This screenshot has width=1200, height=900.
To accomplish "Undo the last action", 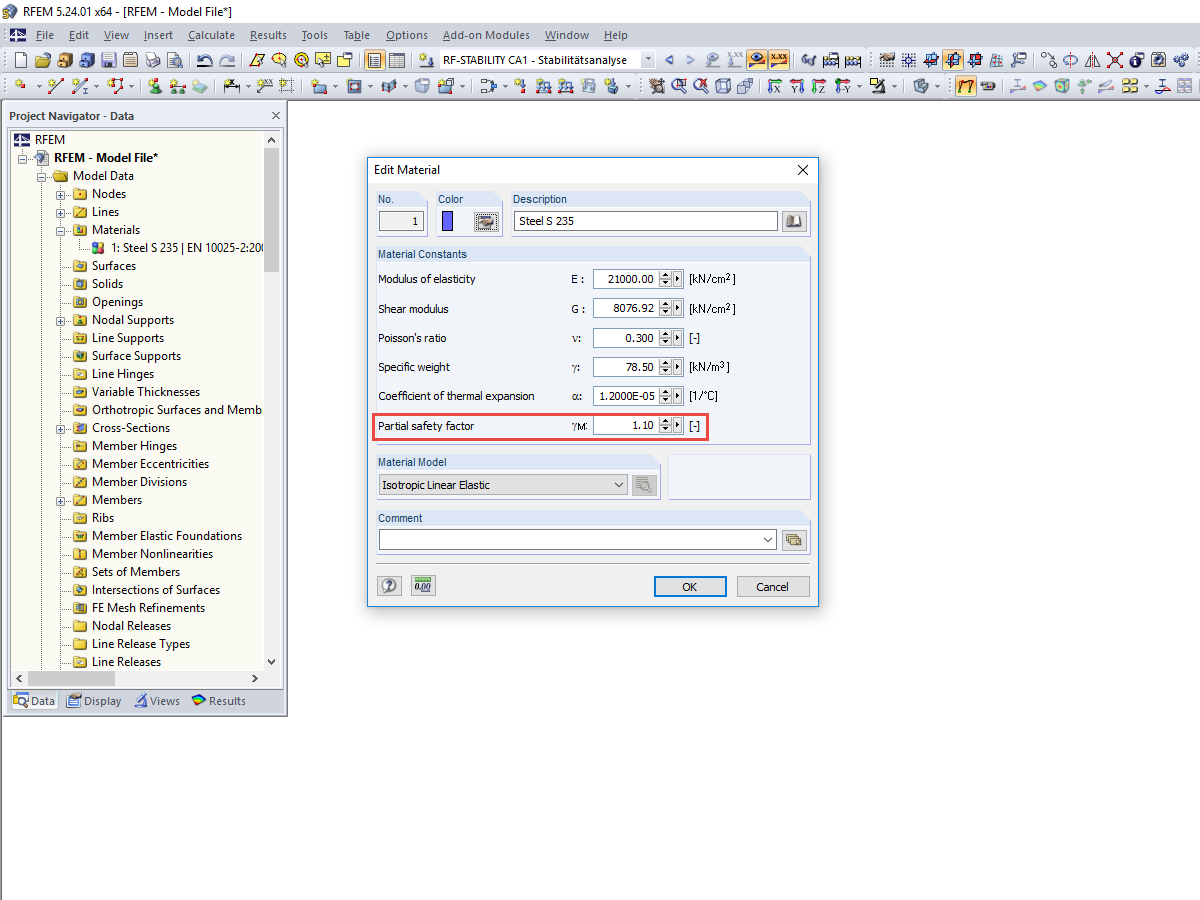I will [205, 60].
